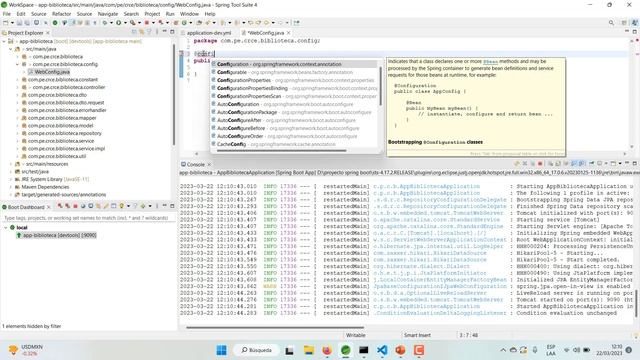Click the red Stop square in the Boot Dashboard toolbar
The image size is (640, 360).
click(x=75, y=206)
